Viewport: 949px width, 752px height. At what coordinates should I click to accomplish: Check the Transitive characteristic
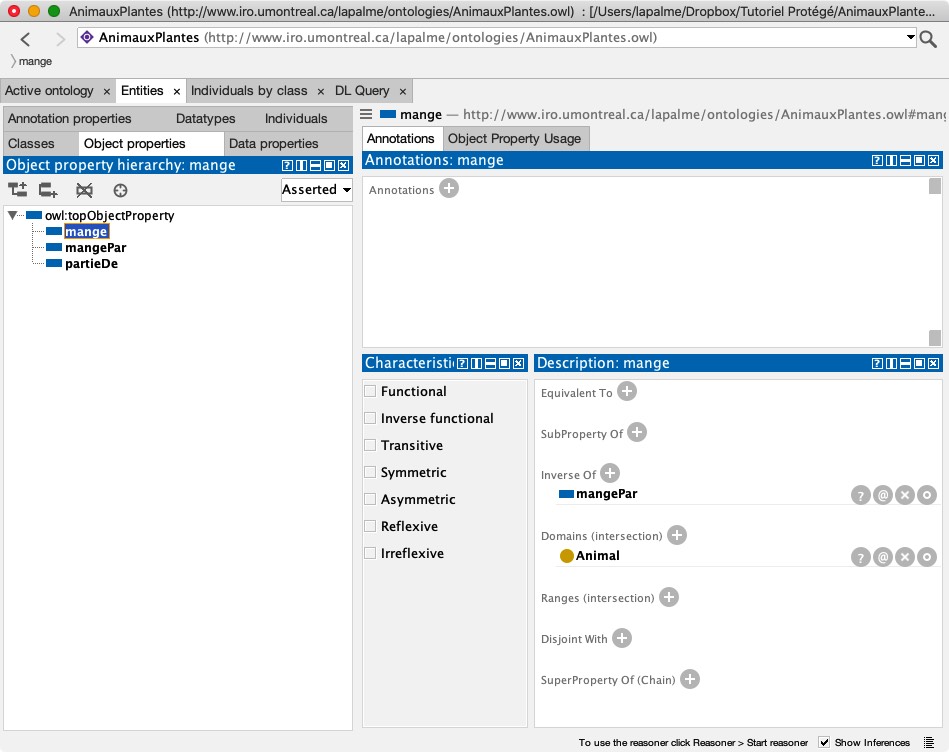[371, 446]
